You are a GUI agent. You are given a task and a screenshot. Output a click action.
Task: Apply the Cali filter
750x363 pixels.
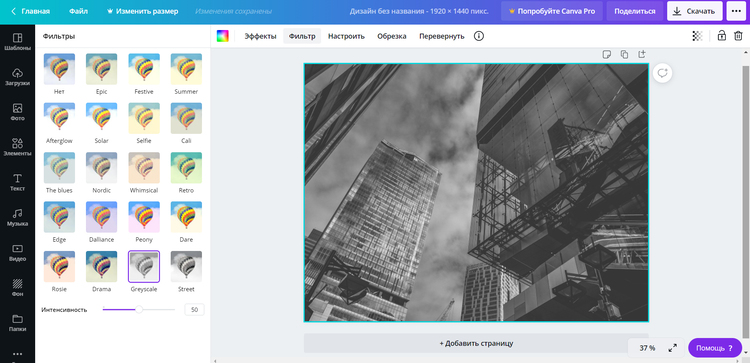(x=186, y=118)
